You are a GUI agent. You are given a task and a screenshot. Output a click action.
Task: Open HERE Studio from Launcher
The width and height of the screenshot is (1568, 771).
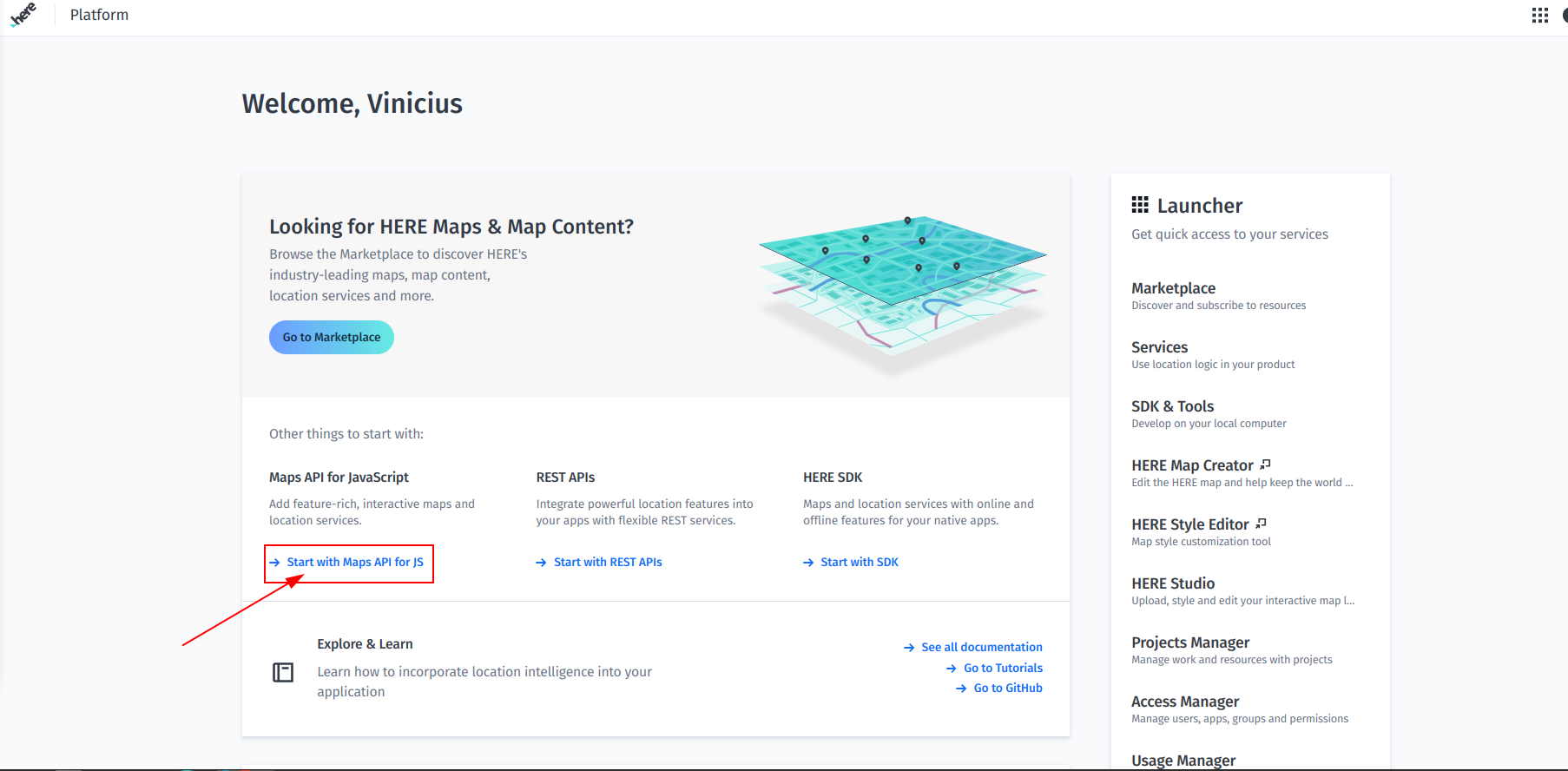pos(1173,583)
